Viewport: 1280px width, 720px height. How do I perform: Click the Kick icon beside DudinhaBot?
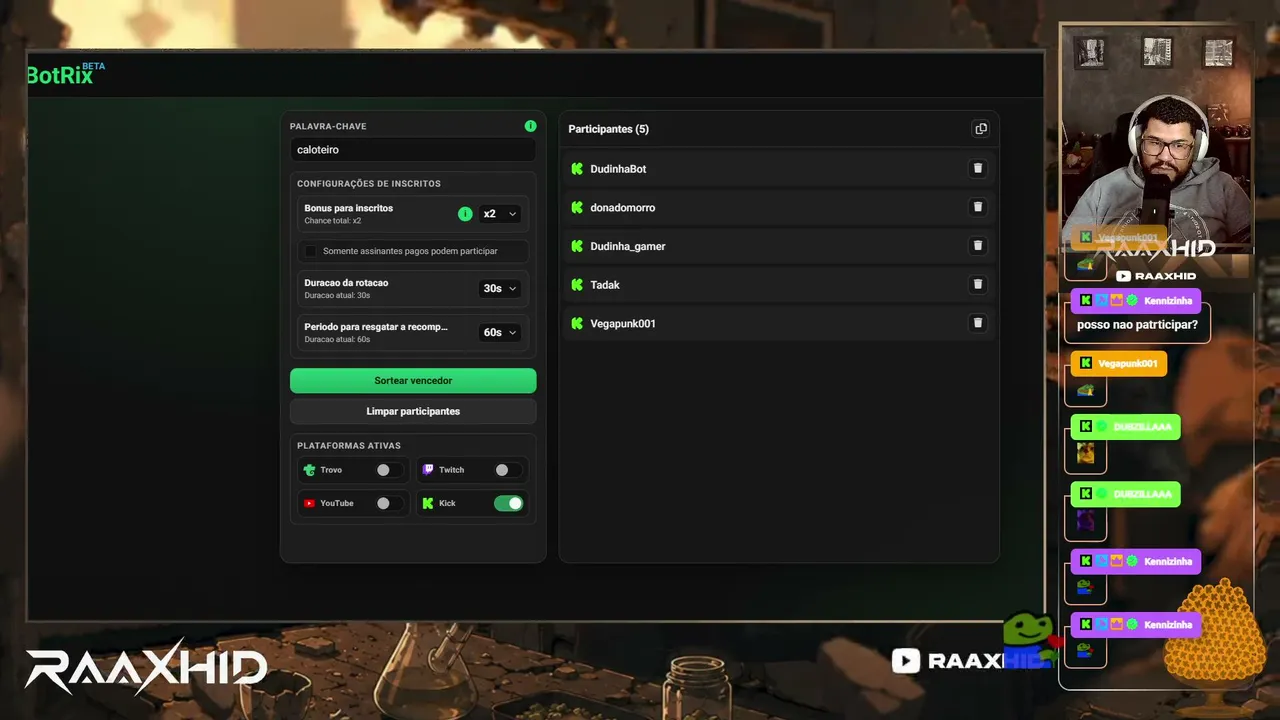577,169
